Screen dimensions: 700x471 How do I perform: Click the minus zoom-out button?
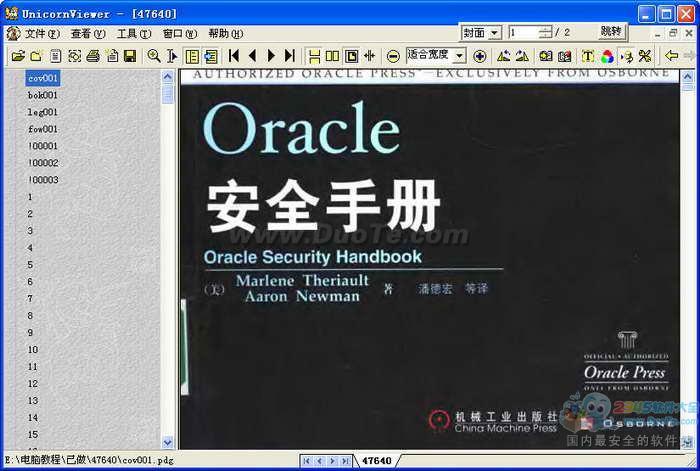tap(393, 56)
